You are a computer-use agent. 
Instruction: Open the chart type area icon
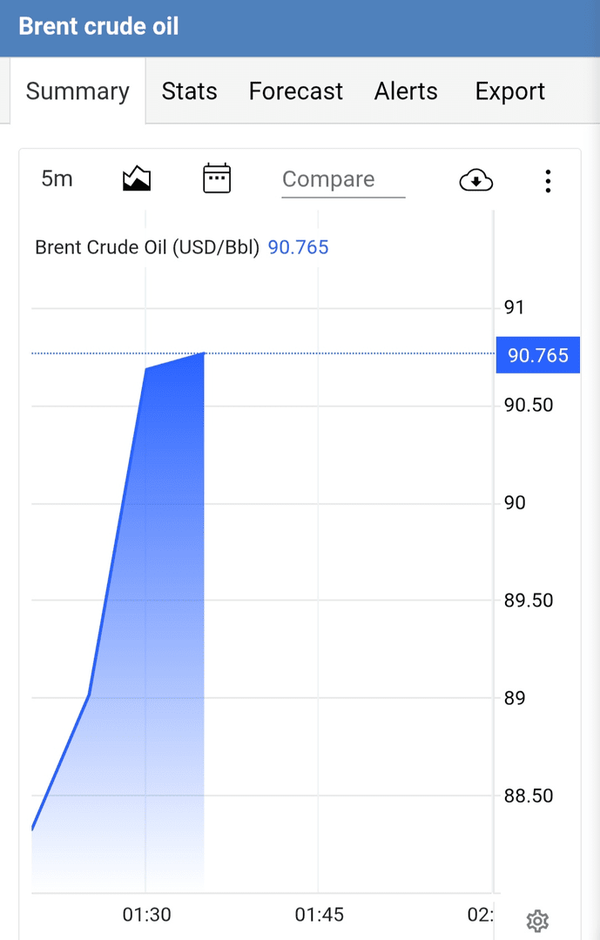pyautogui.click(x=137, y=179)
